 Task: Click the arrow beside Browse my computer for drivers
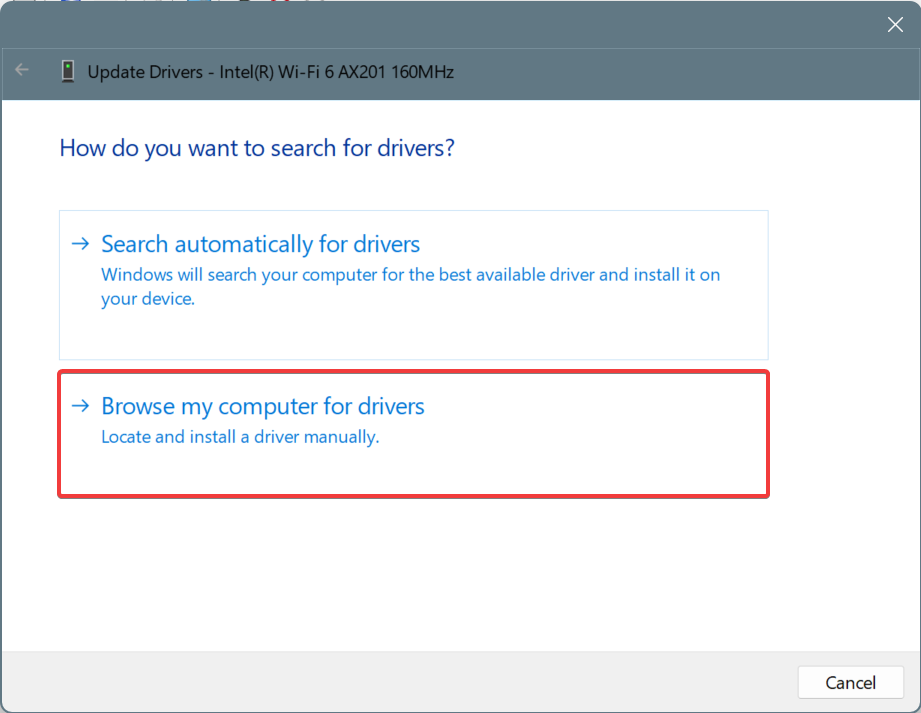[80, 405]
